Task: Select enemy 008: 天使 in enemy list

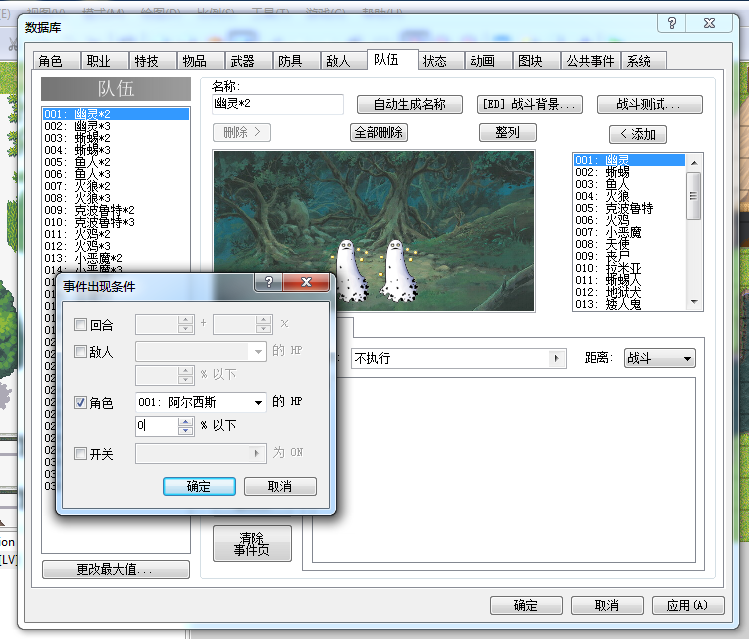Action: coord(629,244)
